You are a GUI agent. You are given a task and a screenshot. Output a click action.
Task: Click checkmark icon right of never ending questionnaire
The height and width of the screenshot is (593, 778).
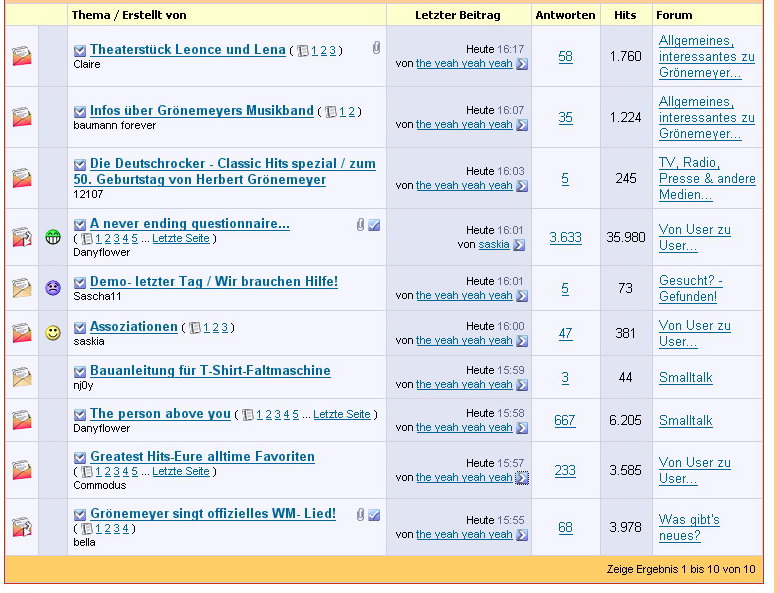(374, 225)
